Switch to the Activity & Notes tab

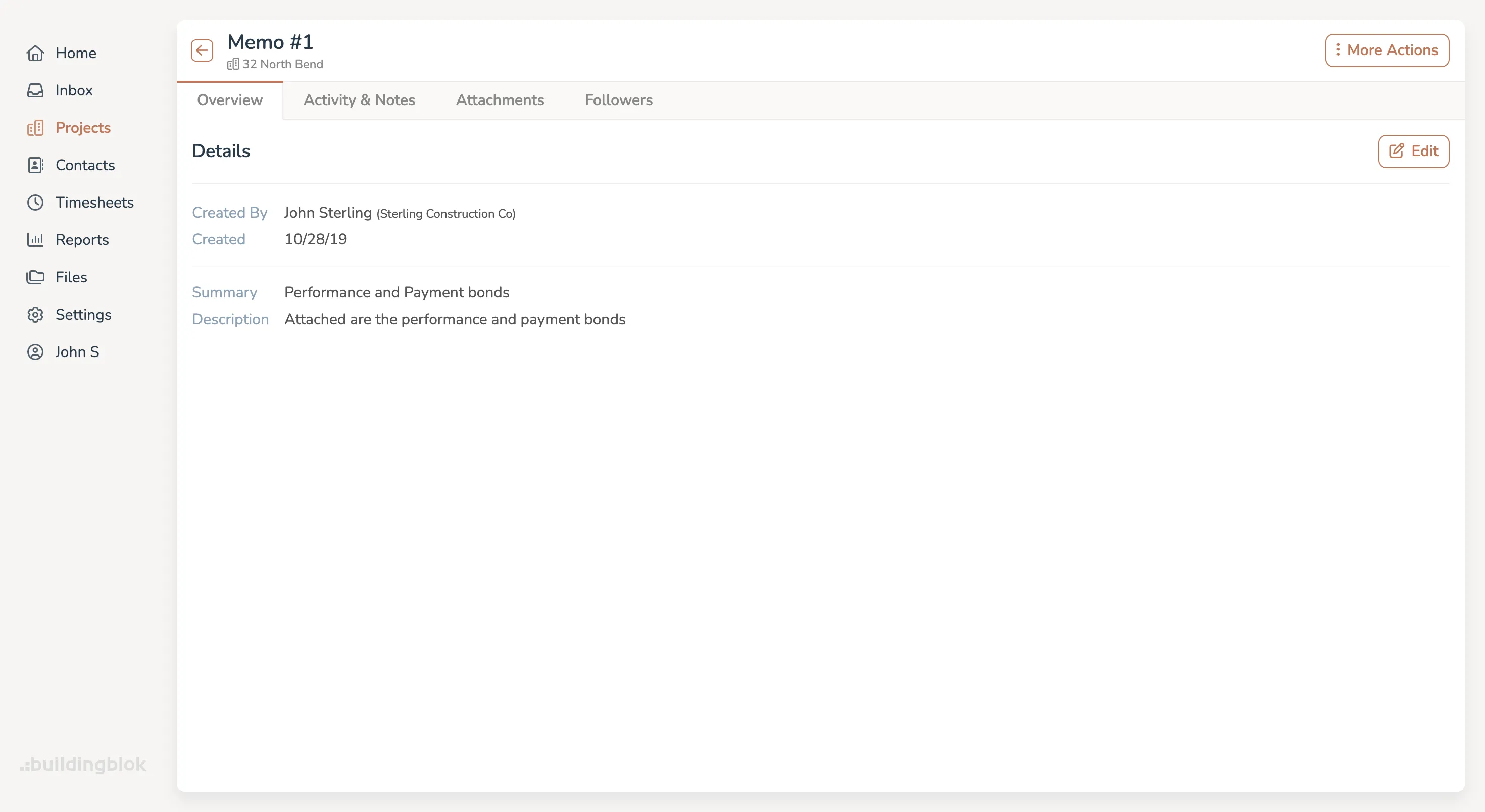pos(359,99)
